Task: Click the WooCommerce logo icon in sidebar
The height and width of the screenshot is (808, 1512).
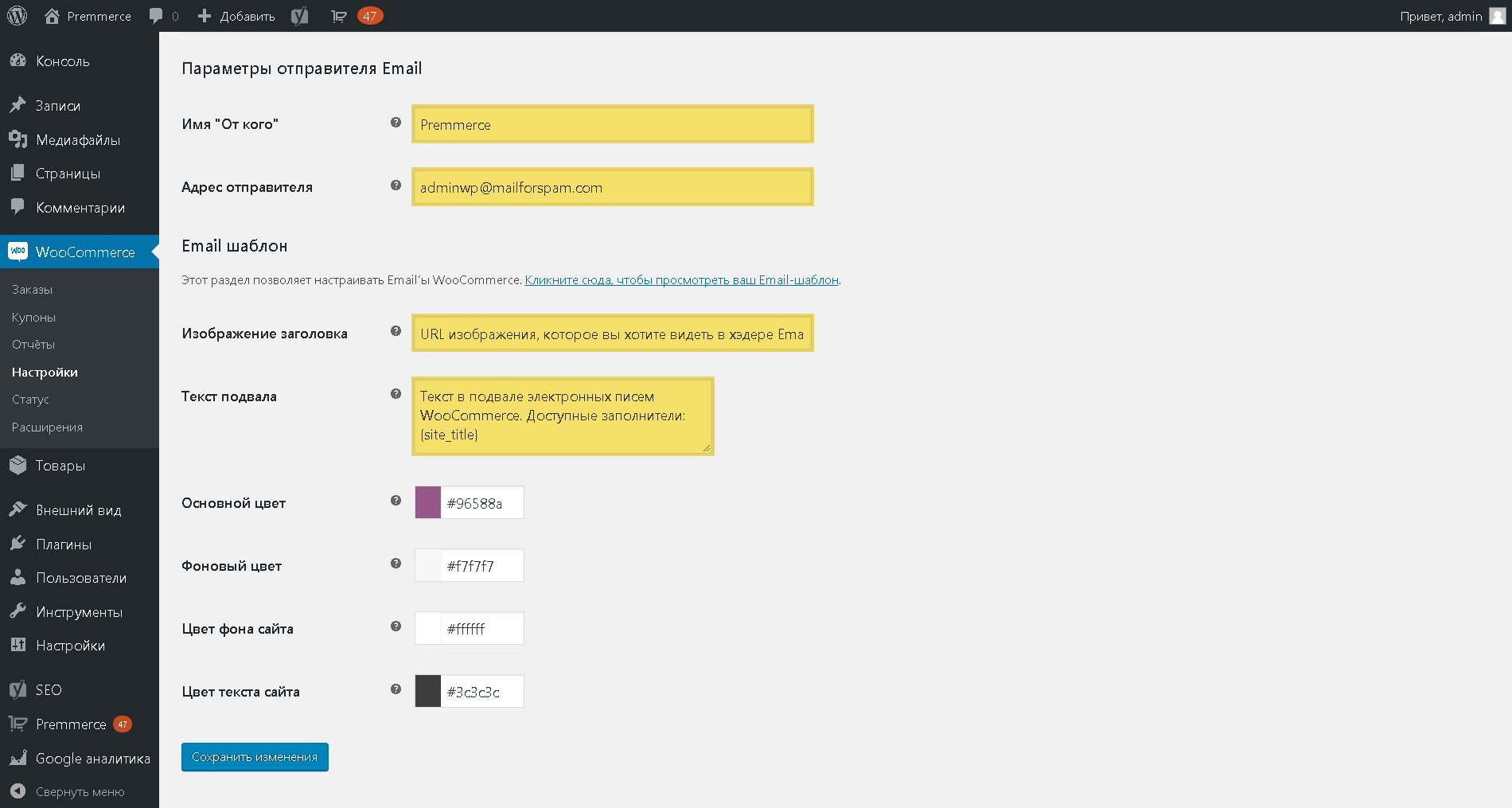Action: coord(18,252)
